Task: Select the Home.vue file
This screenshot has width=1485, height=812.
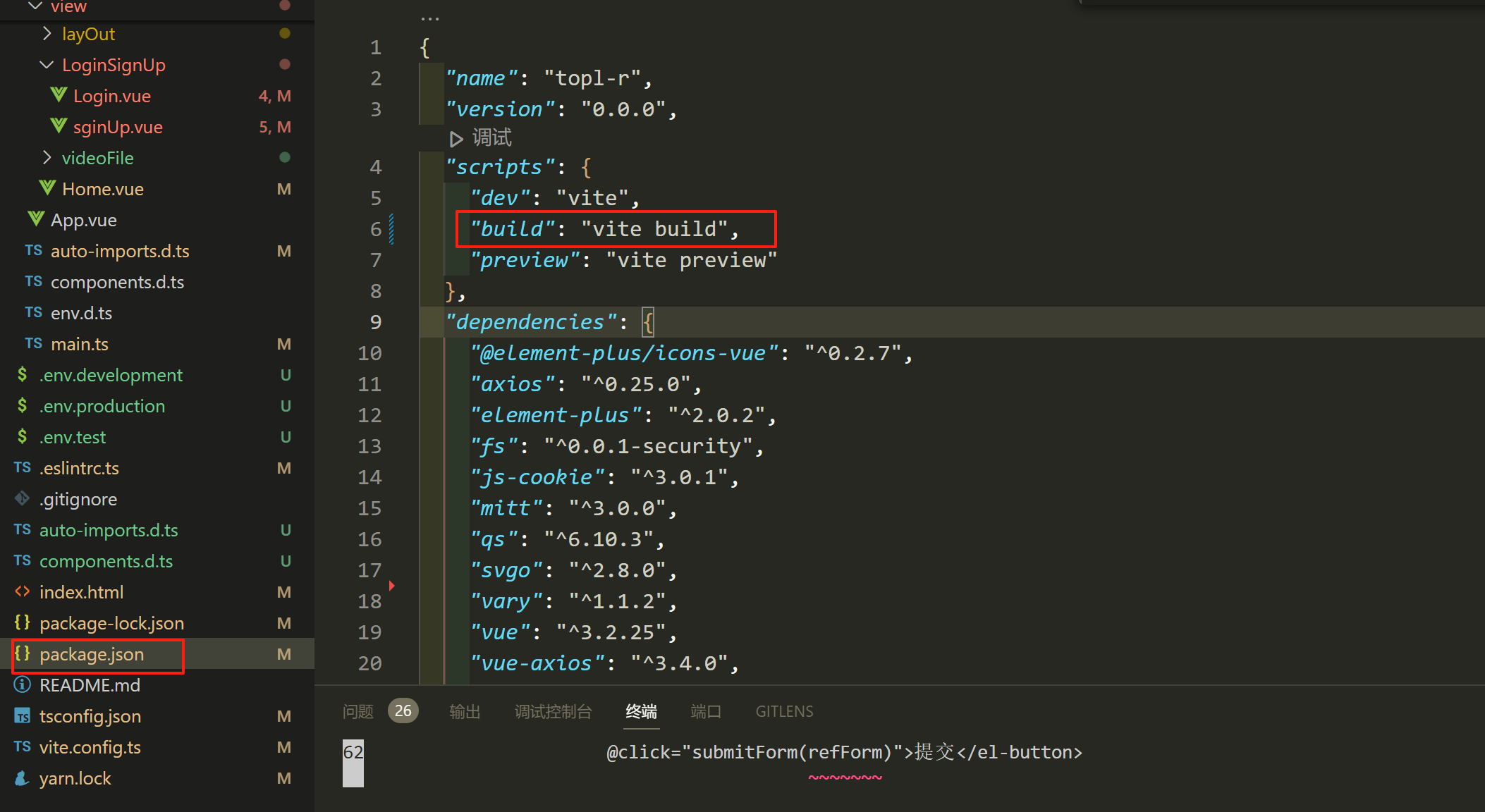Action: pos(102,189)
